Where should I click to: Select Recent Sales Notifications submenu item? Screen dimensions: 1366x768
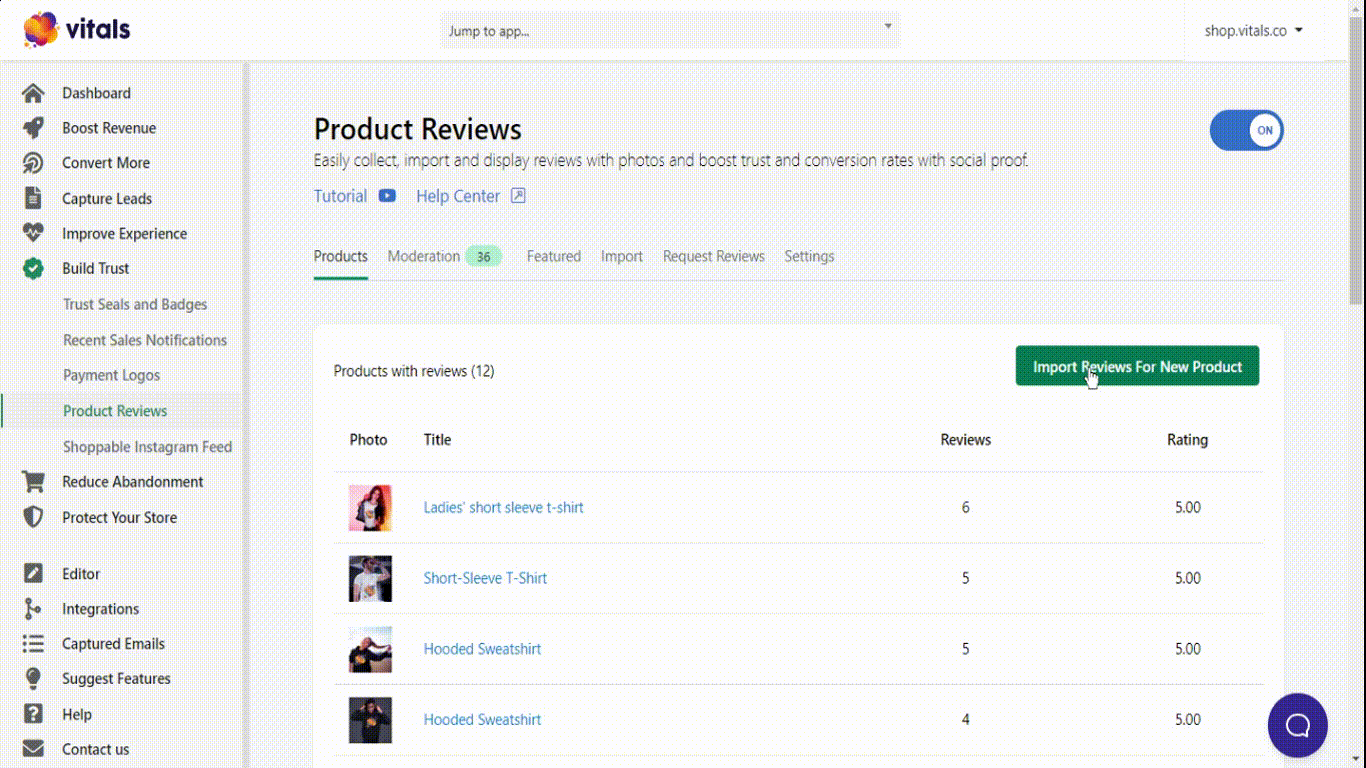(x=145, y=340)
